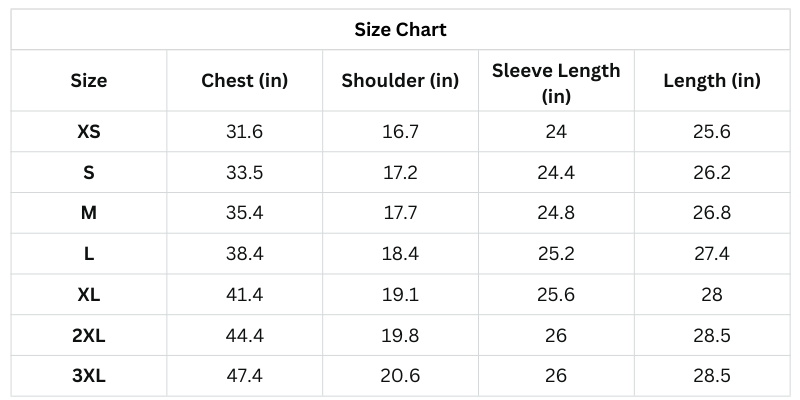The image size is (800, 400).
Task: Select the L size row label
Action: [x=89, y=254]
